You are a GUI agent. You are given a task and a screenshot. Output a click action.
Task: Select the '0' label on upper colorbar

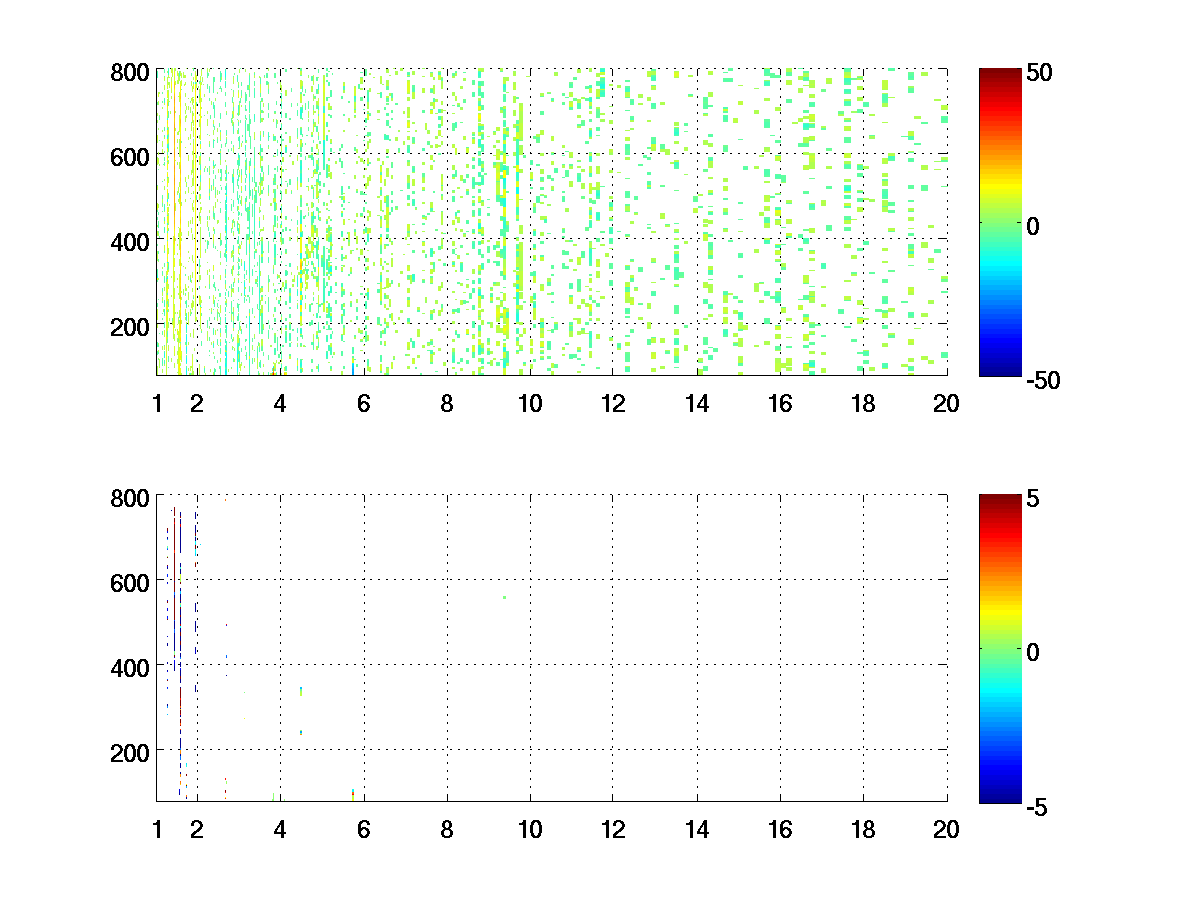click(1033, 227)
